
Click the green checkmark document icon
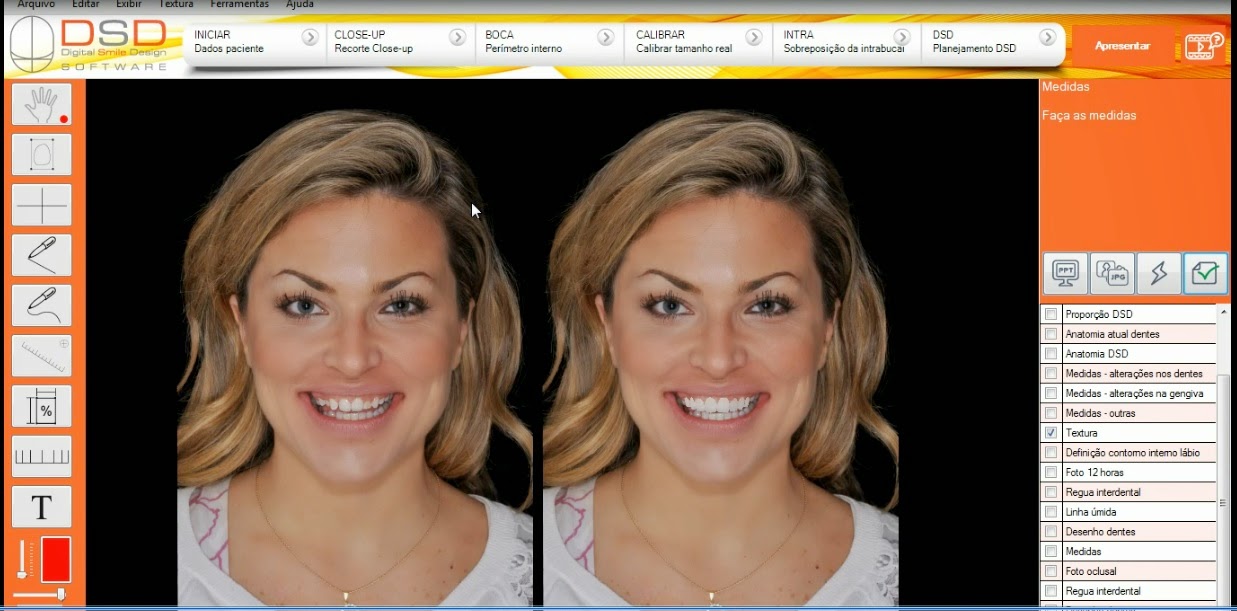(x=1204, y=272)
